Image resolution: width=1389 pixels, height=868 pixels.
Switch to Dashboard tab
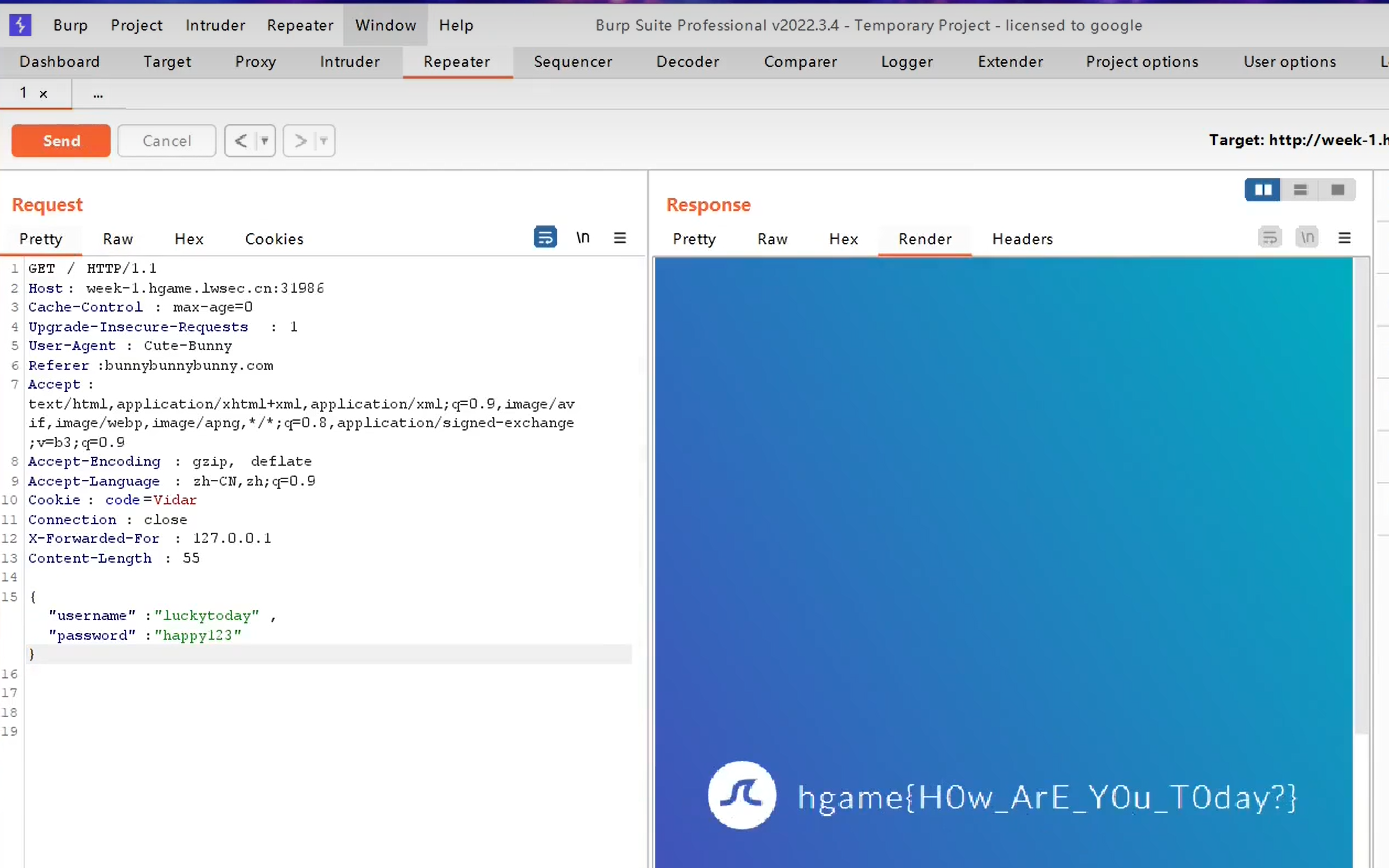point(60,62)
